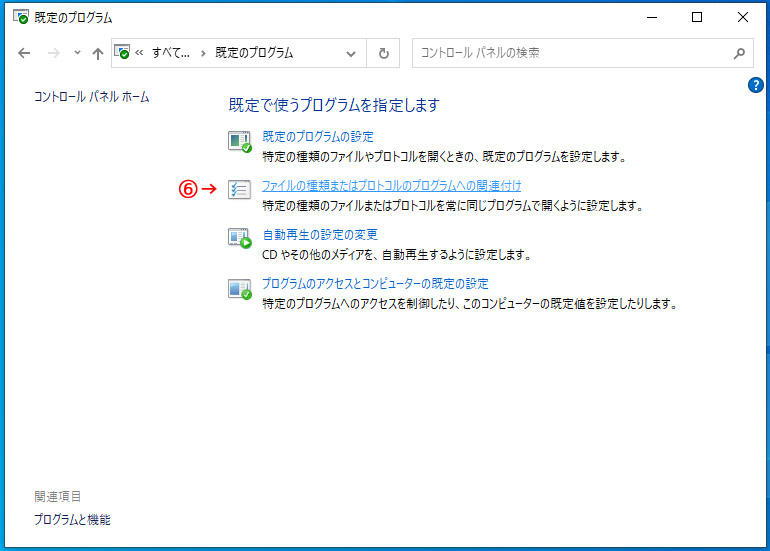Open 自動再生の設定の変更 link
The image size is (770, 551).
tap(320, 235)
